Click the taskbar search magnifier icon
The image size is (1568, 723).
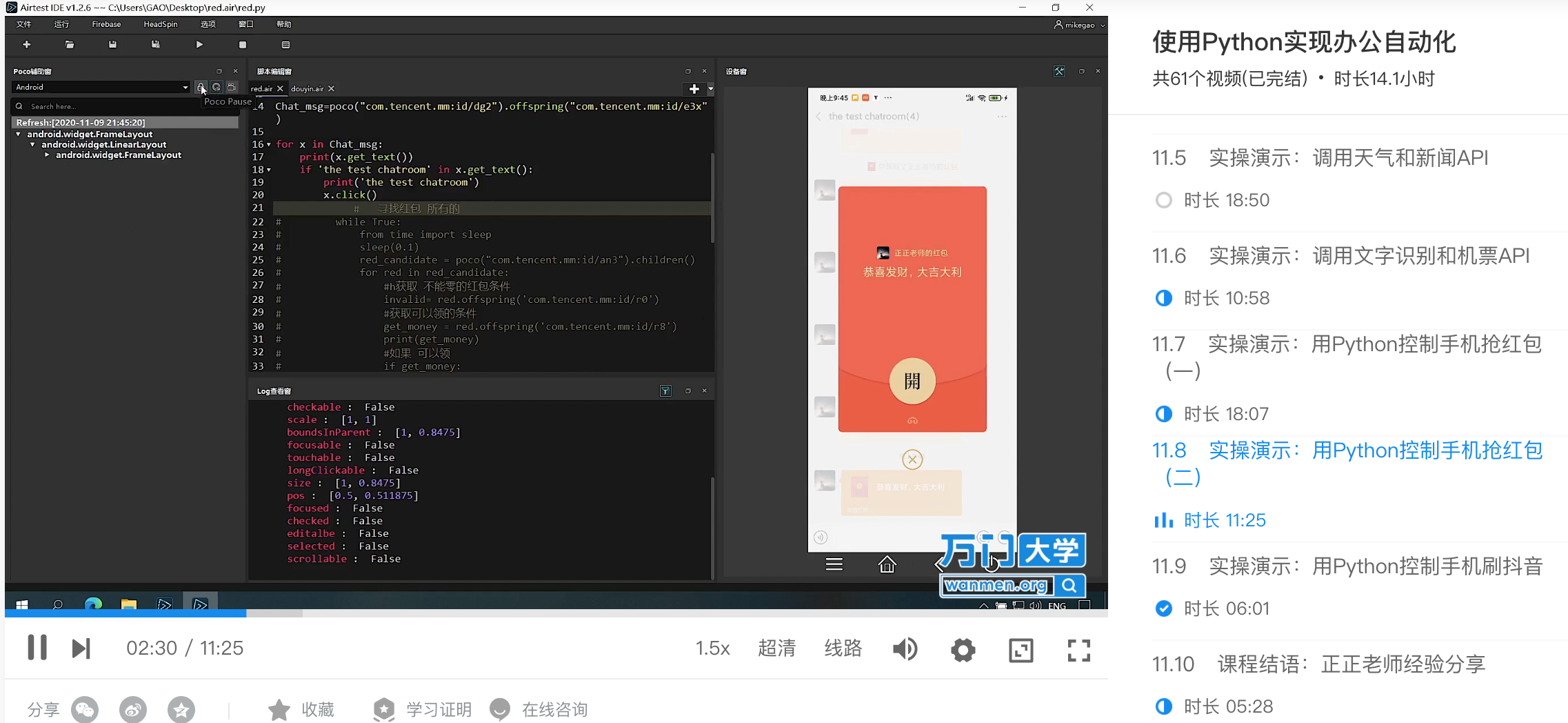tap(58, 605)
